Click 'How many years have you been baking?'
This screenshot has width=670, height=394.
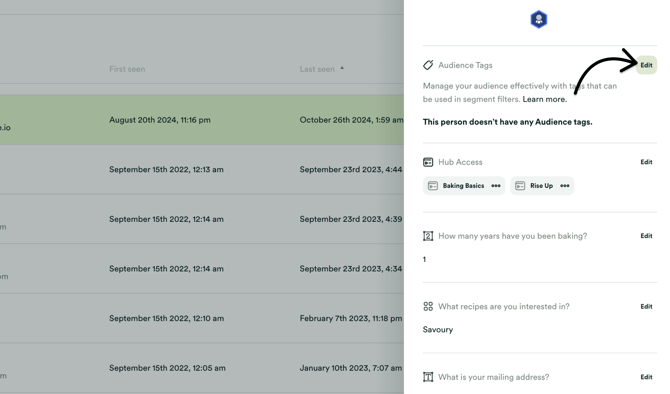512,236
